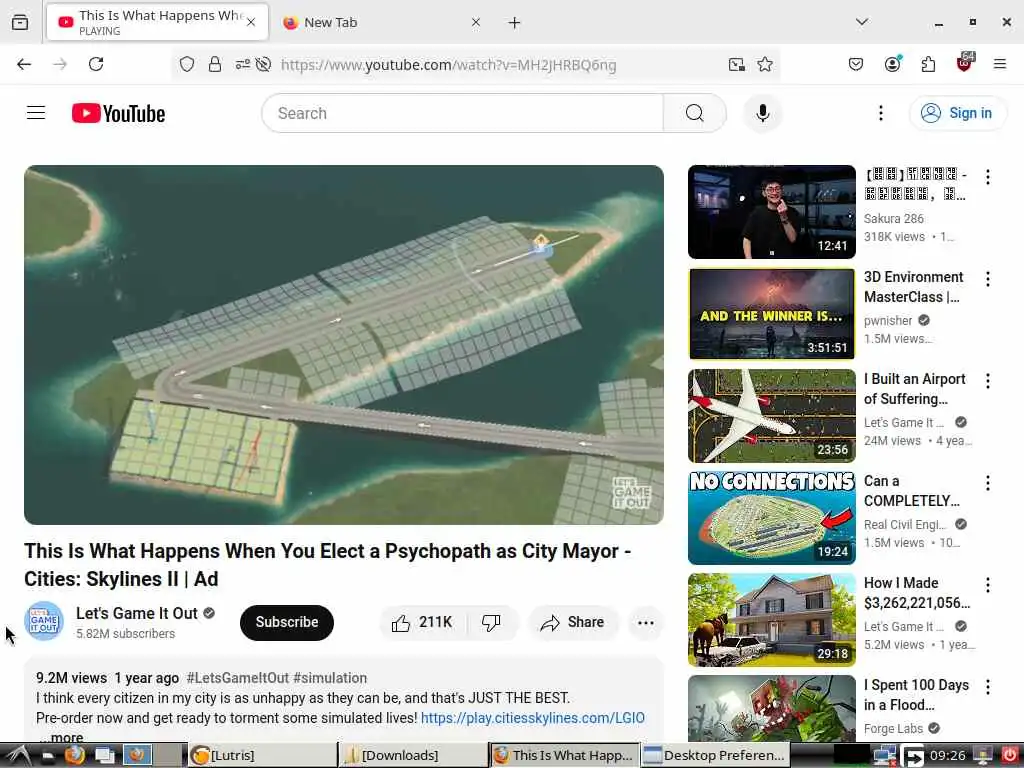
Task: Open options for How I Made video
Action: [x=987, y=584]
